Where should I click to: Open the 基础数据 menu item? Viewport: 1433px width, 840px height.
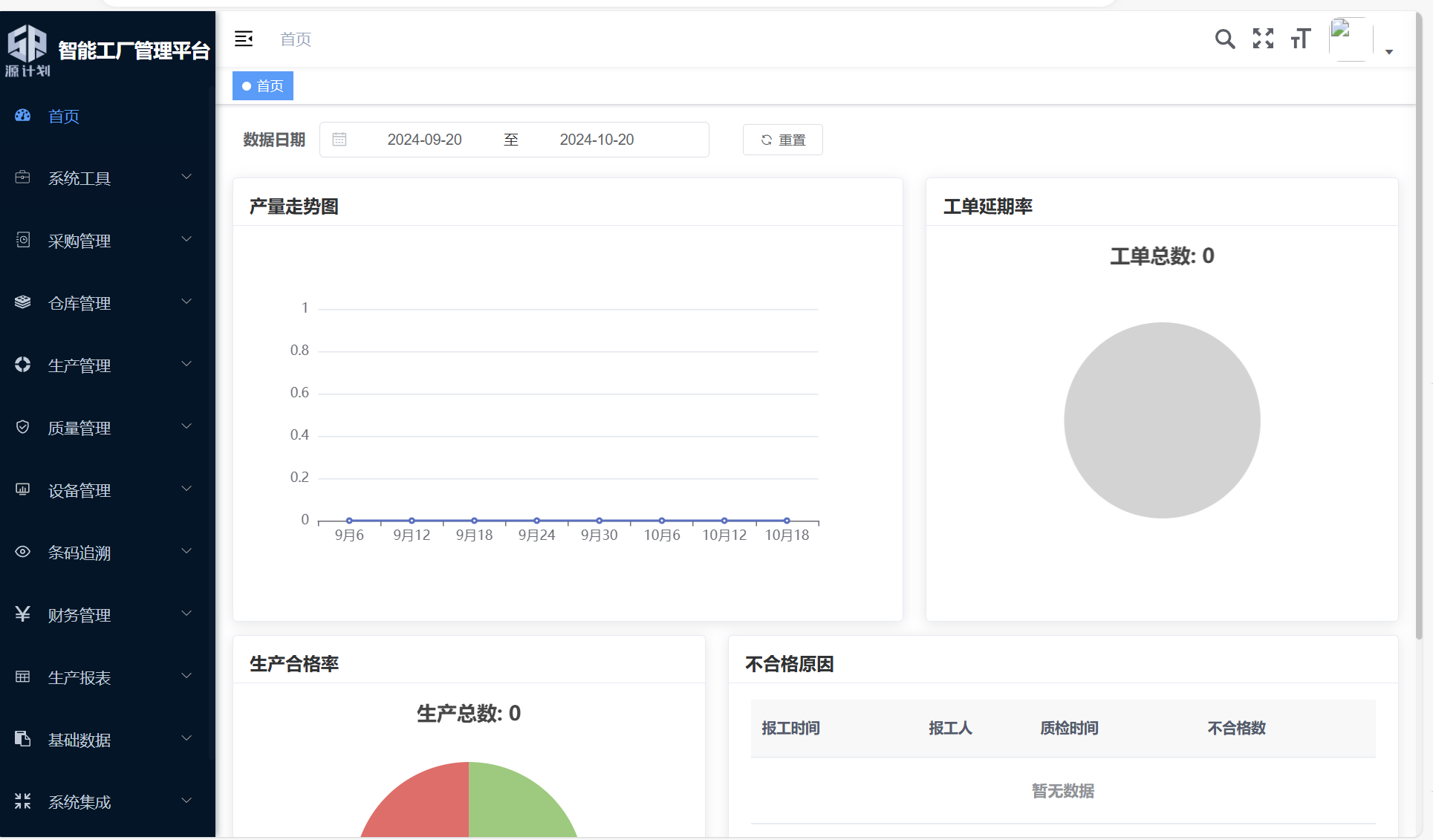click(108, 740)
